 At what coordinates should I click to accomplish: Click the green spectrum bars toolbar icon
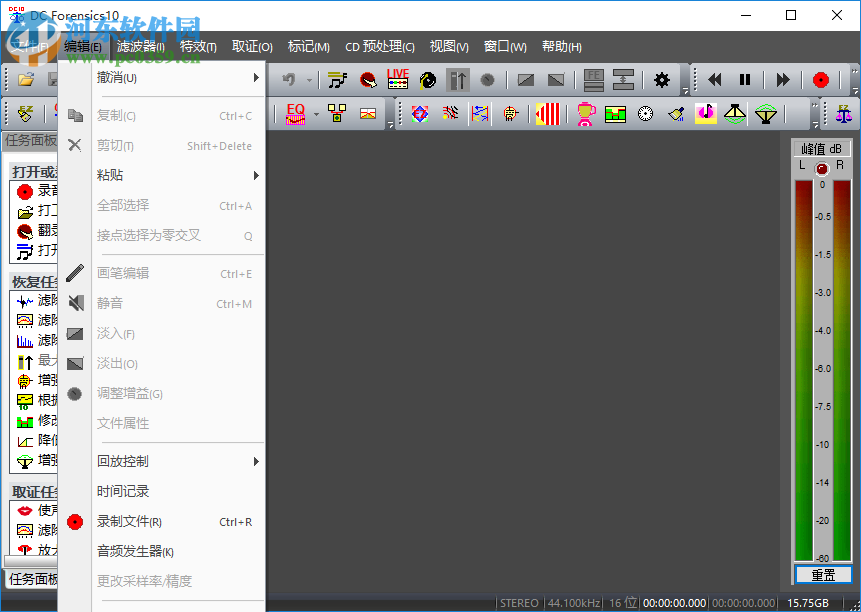pos(616,114)
